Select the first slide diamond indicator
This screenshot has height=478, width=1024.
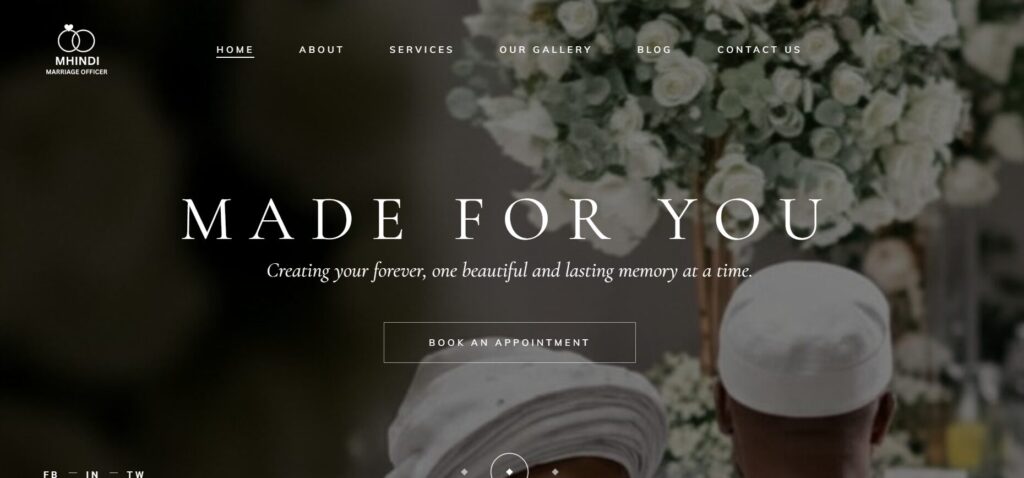tap(464, 471)
